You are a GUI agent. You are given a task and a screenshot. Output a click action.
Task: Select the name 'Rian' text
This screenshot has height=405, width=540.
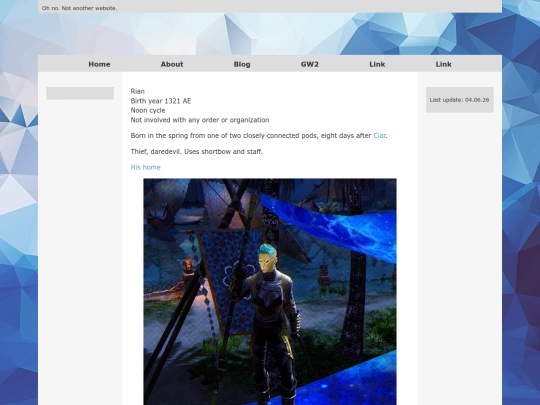tap(137, 91)
